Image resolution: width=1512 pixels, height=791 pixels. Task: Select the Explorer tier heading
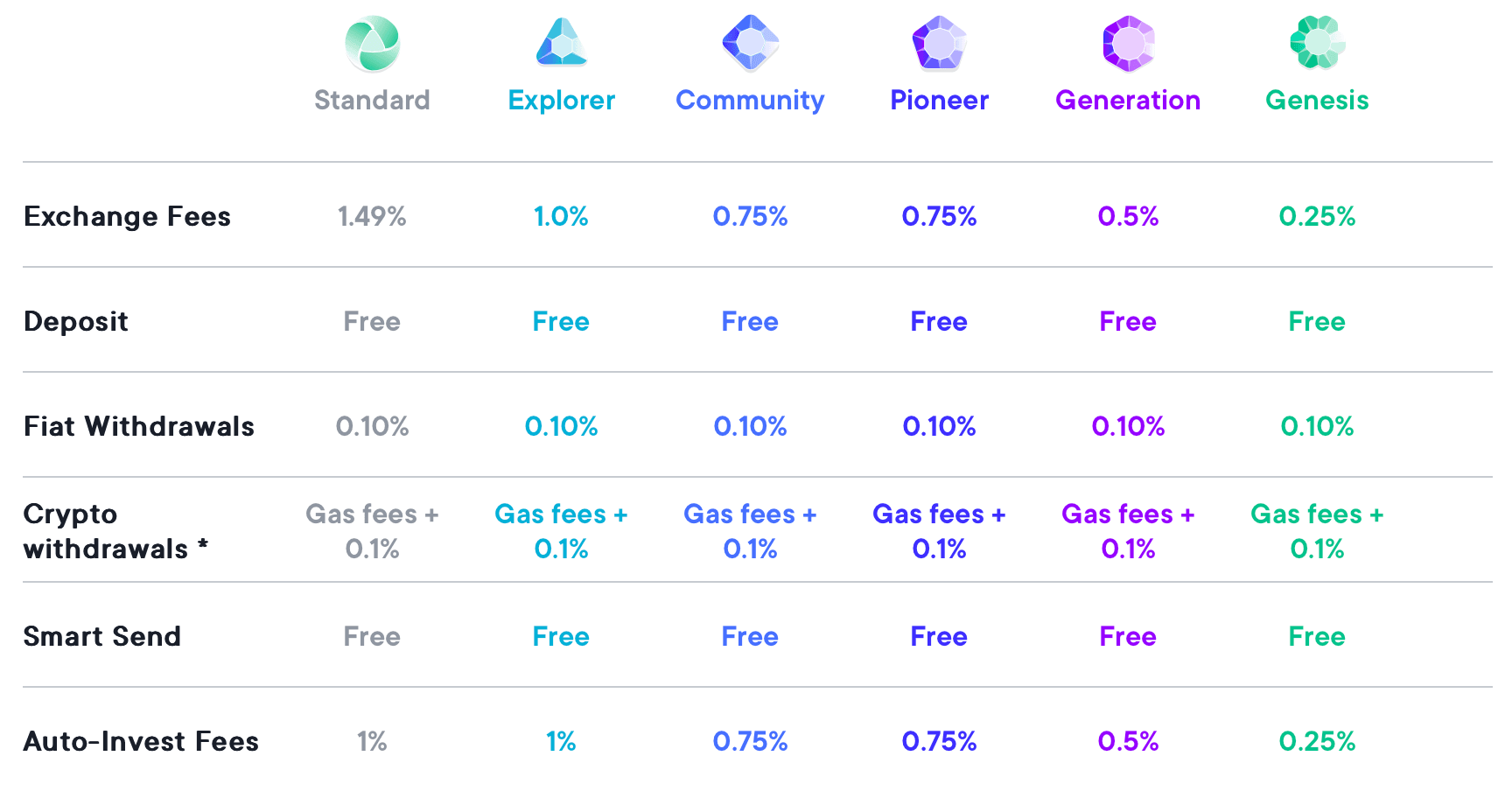(561, 101)
